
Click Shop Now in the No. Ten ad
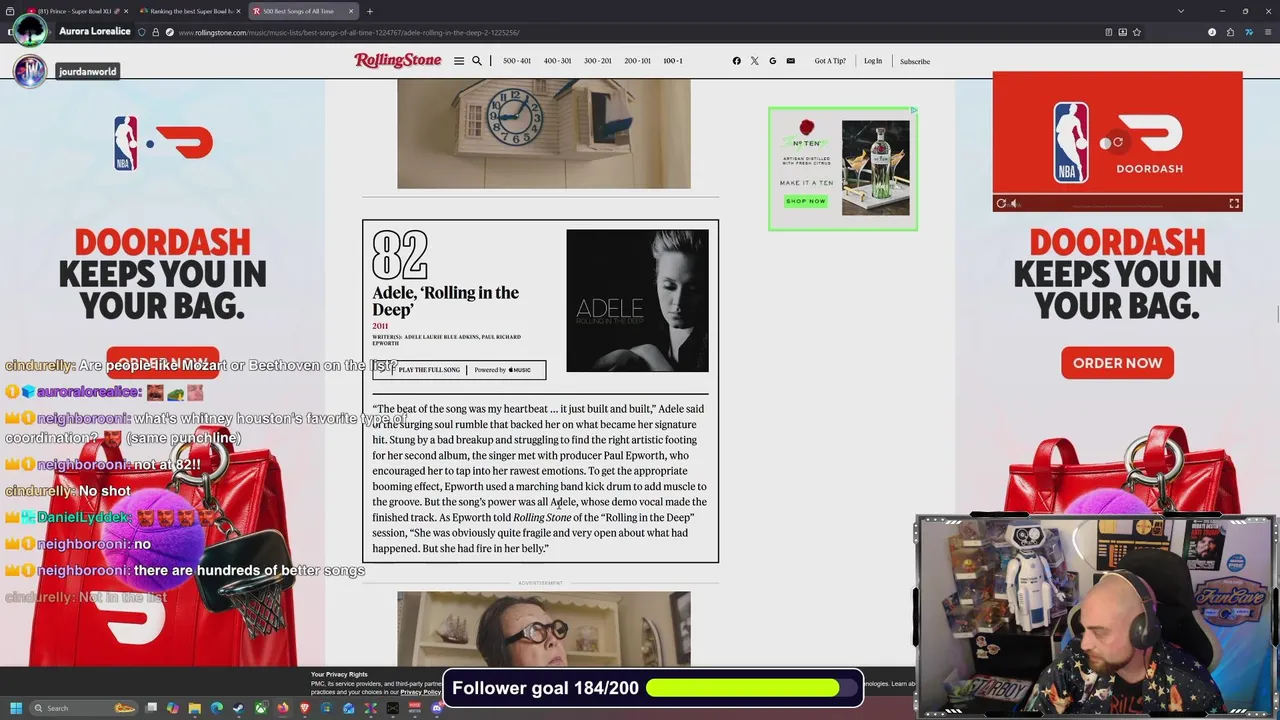click(x=806, y=201)
